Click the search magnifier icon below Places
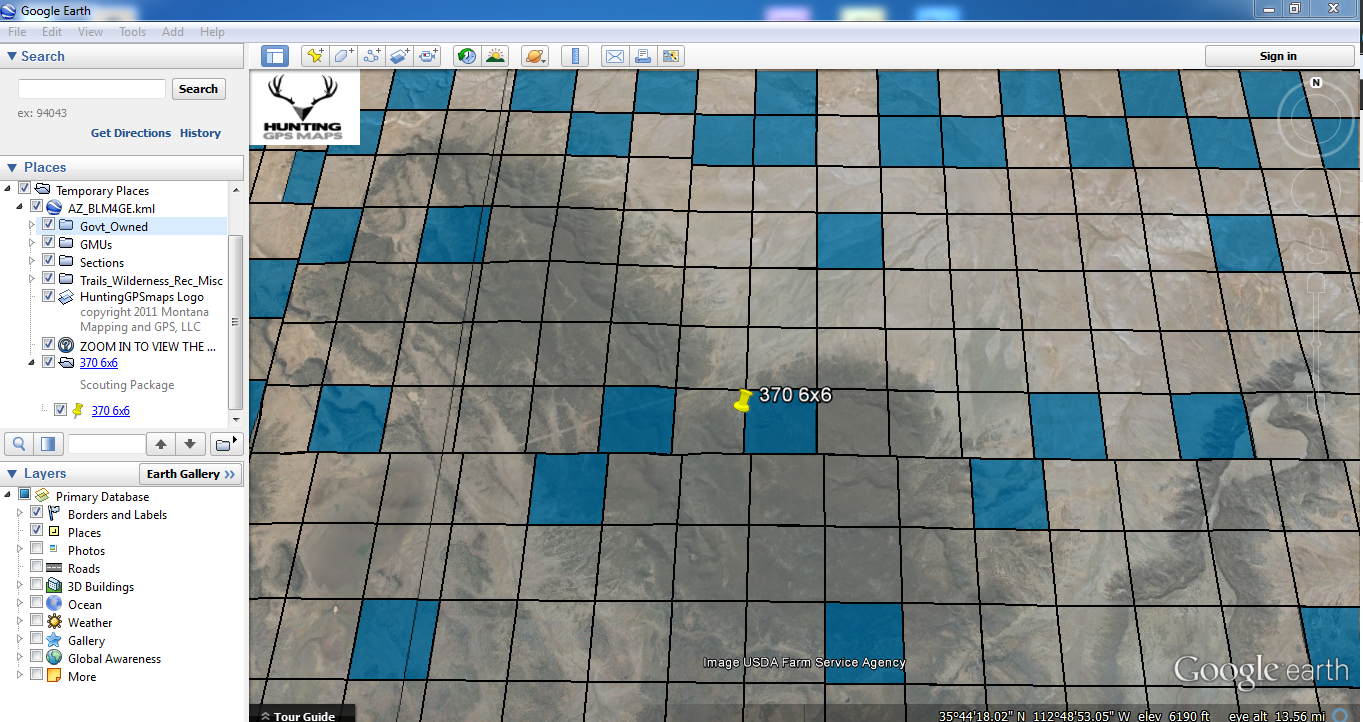 19,443
